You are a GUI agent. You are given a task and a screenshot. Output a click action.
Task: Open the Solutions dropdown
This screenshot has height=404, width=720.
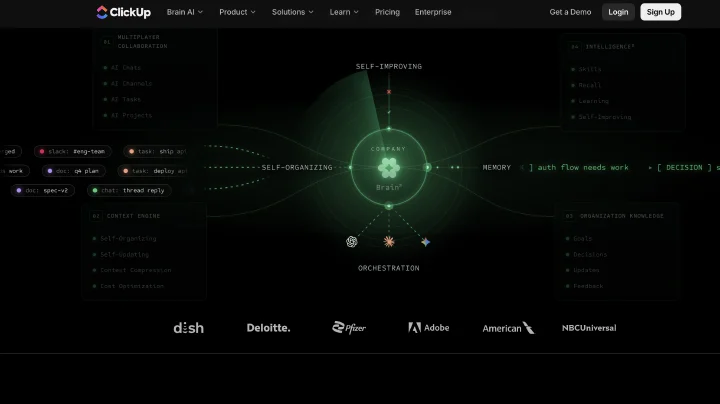pos(292,12)
